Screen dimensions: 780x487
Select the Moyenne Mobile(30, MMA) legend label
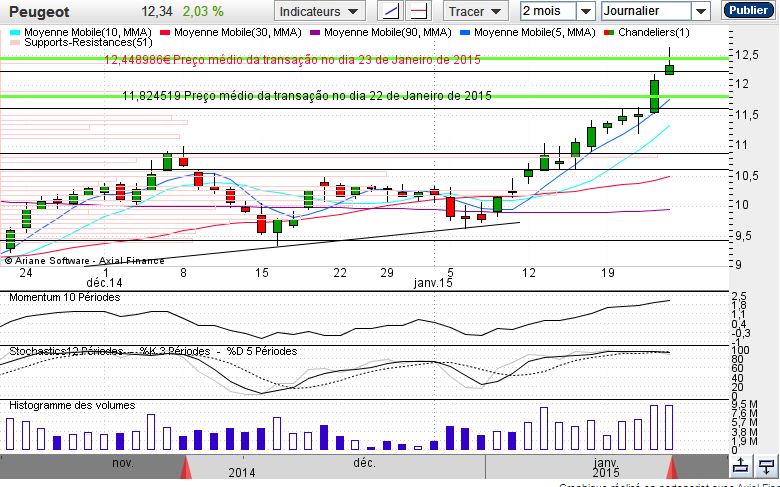coord(238,33)
